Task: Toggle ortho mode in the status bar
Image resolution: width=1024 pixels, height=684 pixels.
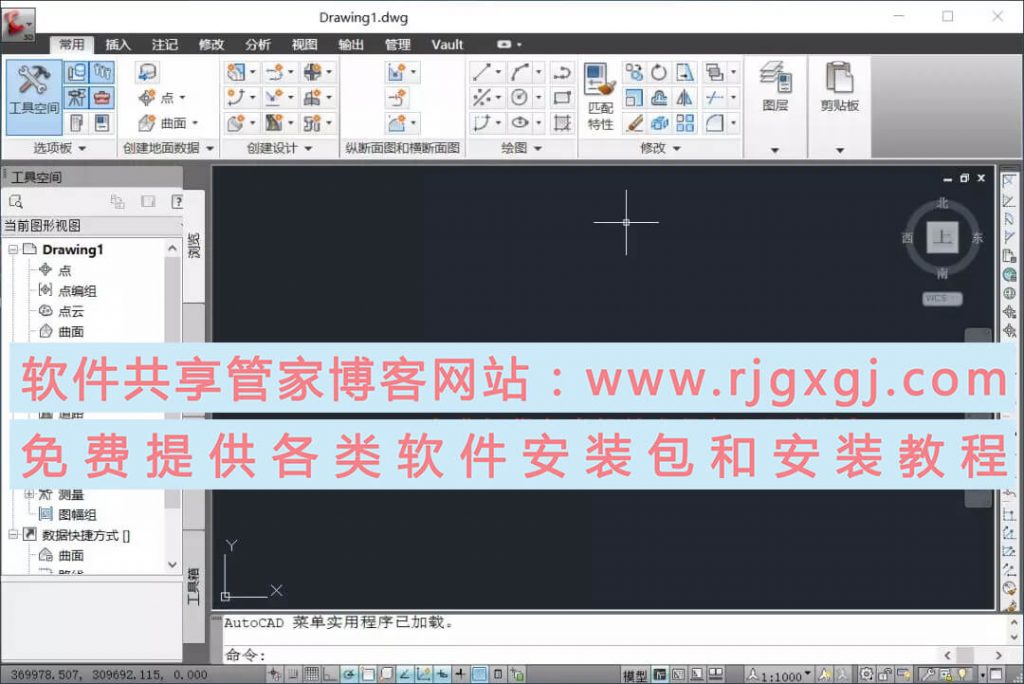Action: (328, 674)
